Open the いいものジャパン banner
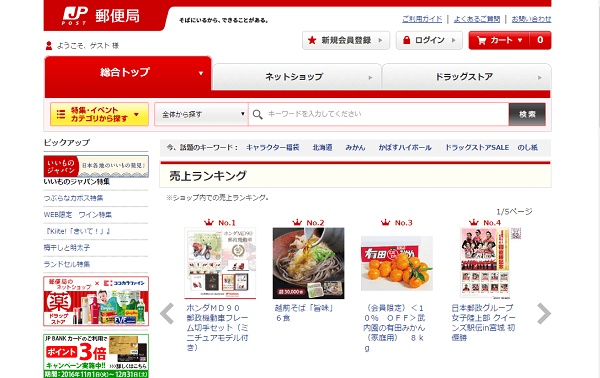 pyautogui.click(x=96, y=166)
